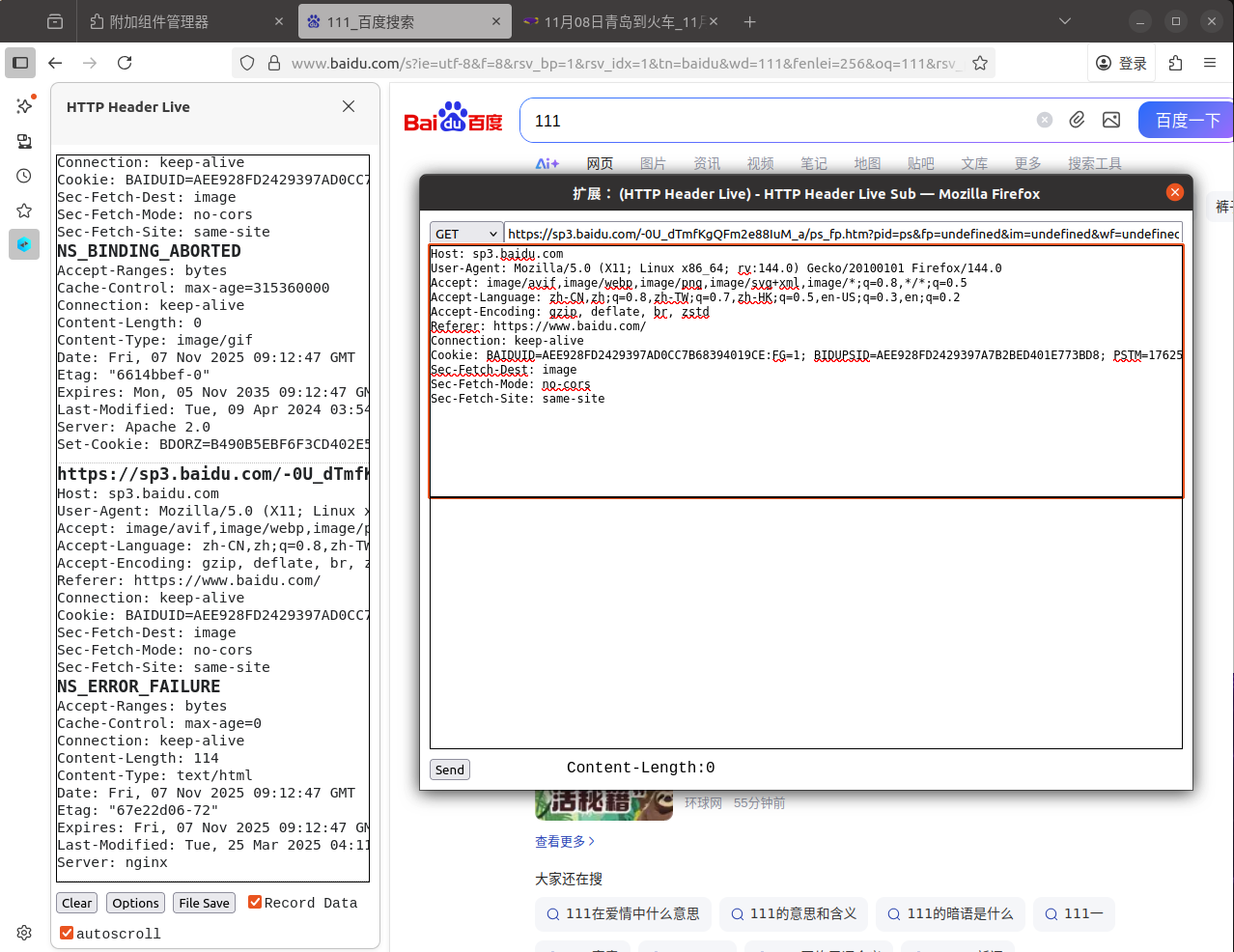Show synced tabs in sidebar
Viewport: 1234px width, 952px height.
click(x=24, y=141)
